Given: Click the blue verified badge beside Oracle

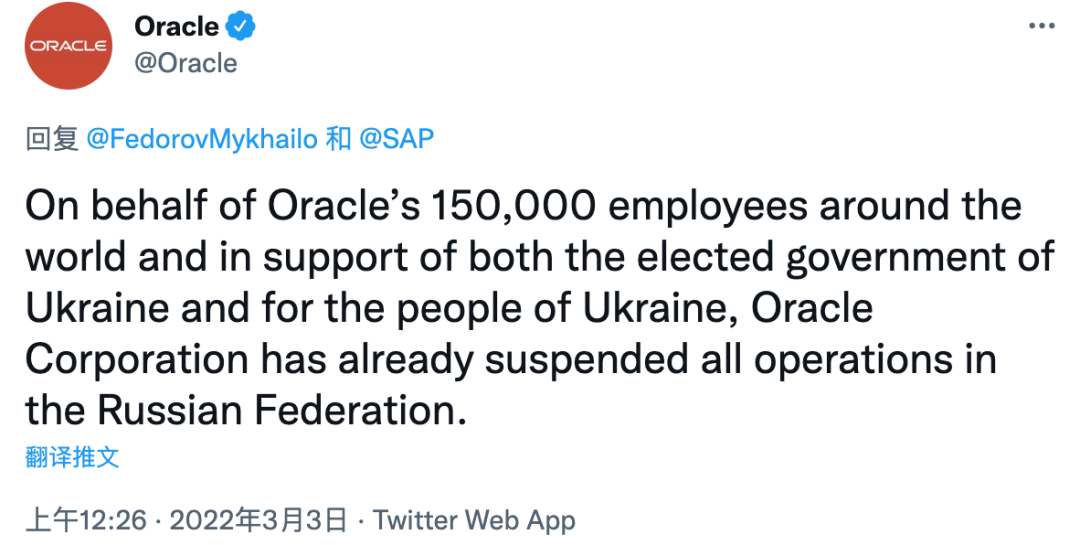Looking at the screenshot, I should 241,26.
